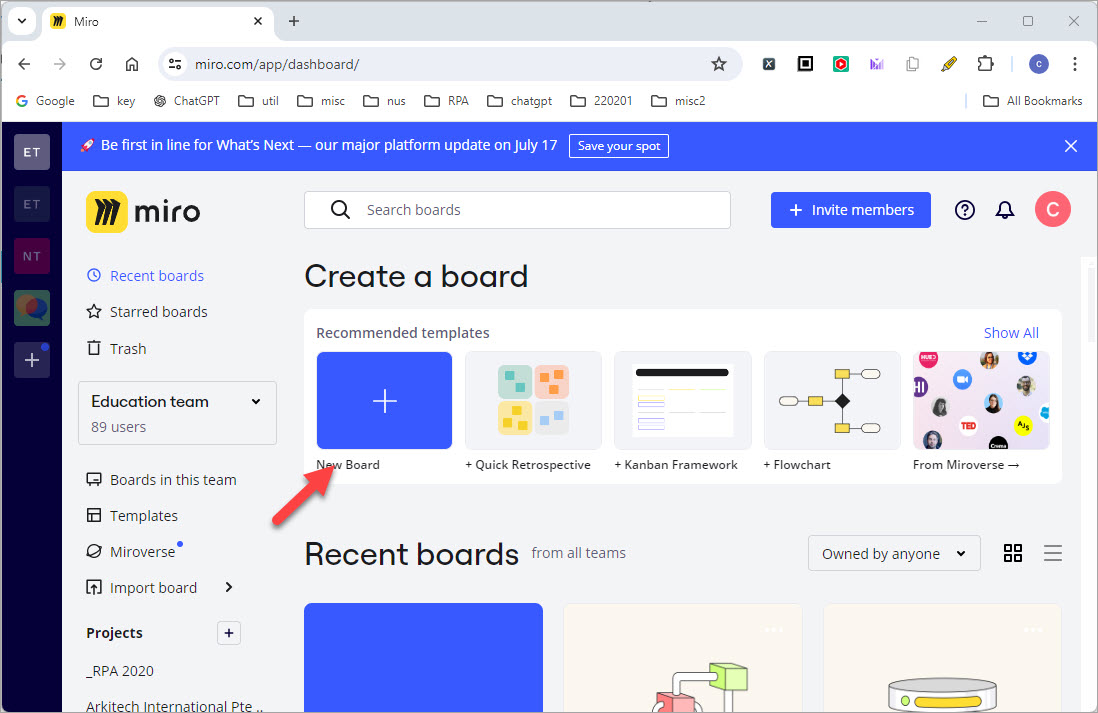Click the browser address bar URL
Screen dimensions: 1098x713
pyautogui.click(x=277, y=64)
